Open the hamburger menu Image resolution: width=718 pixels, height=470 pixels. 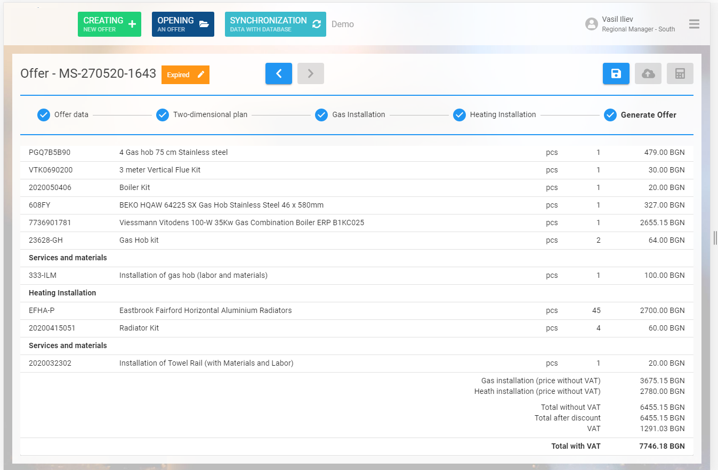point(694,24)
